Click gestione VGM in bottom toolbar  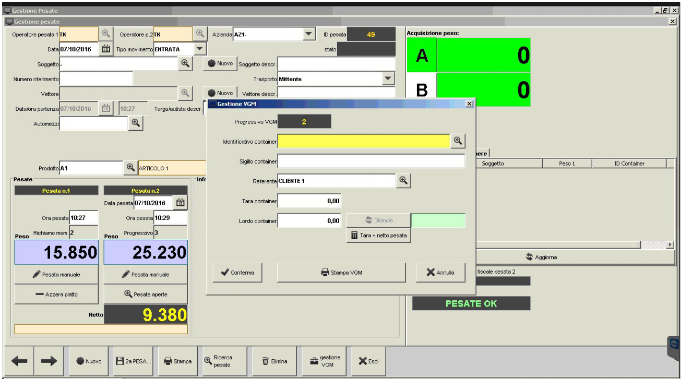pyautogui.click(x=324, y=361)
